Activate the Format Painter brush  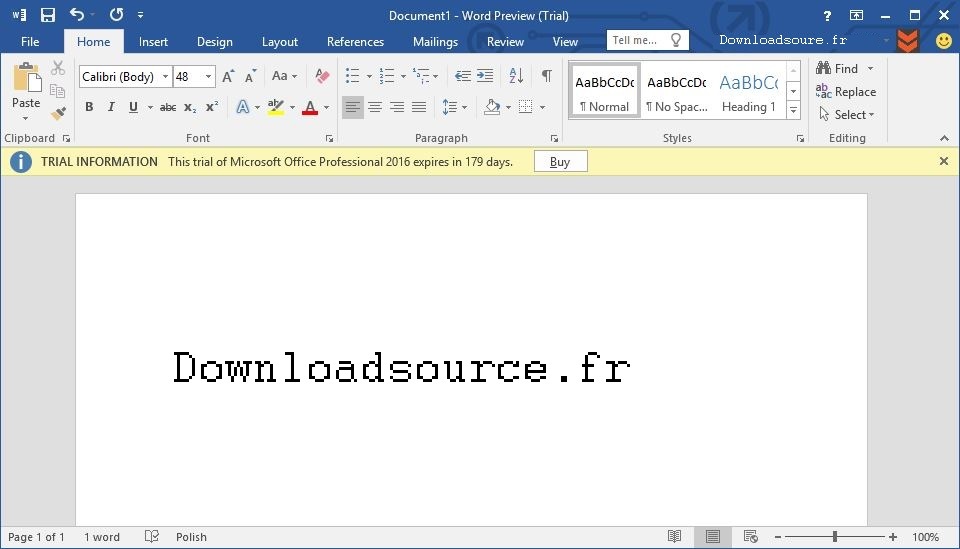58,113
